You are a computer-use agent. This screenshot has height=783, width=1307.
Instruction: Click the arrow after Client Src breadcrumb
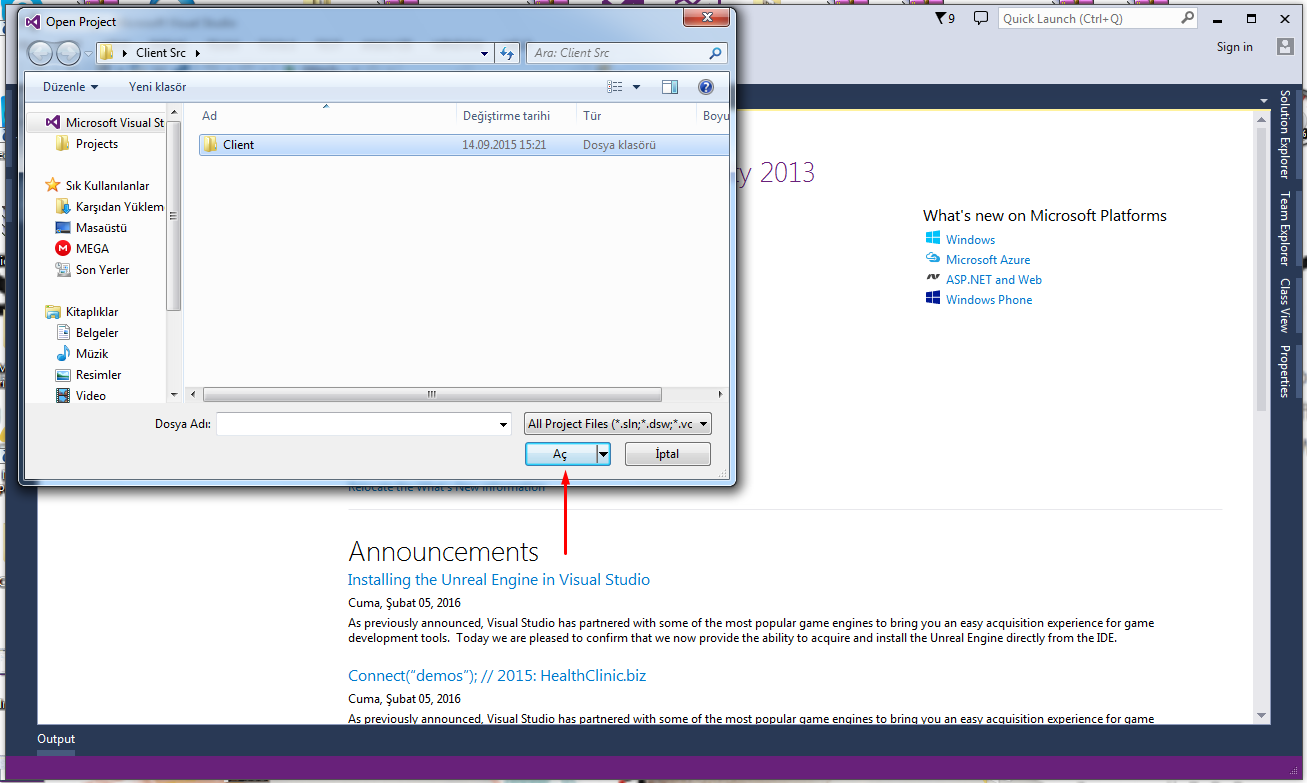point(198,53)
